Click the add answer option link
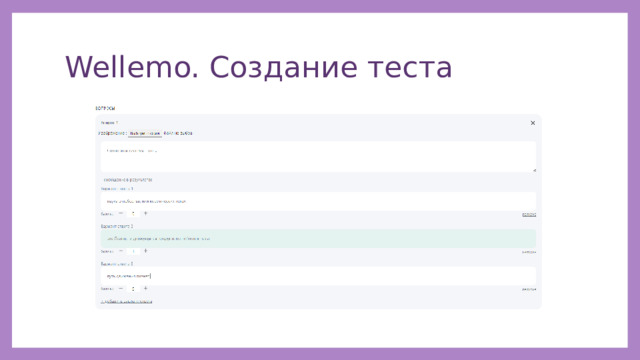 (127, 302)
